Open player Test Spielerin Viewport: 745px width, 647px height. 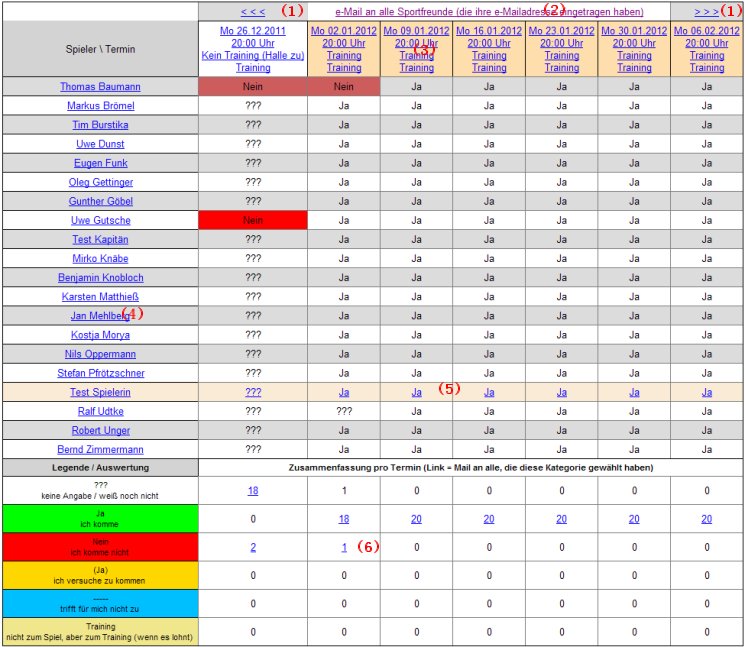tap(100, 392)
